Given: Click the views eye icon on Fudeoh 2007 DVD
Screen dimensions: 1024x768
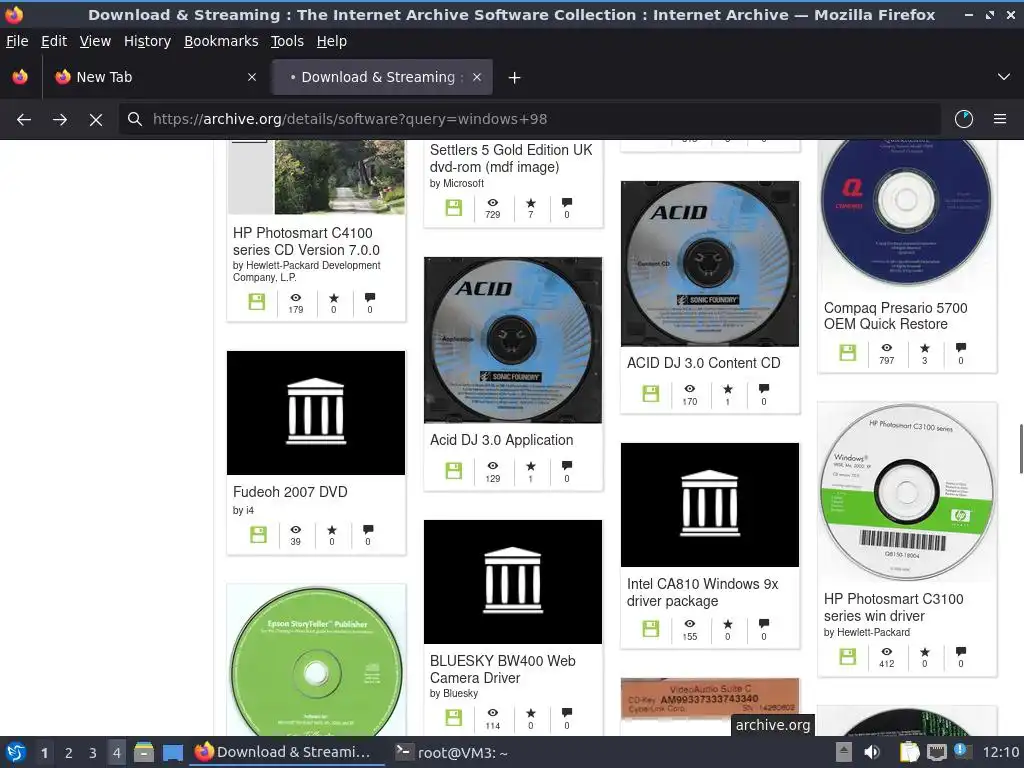Looking at the screenshot, I should point(296,530).
